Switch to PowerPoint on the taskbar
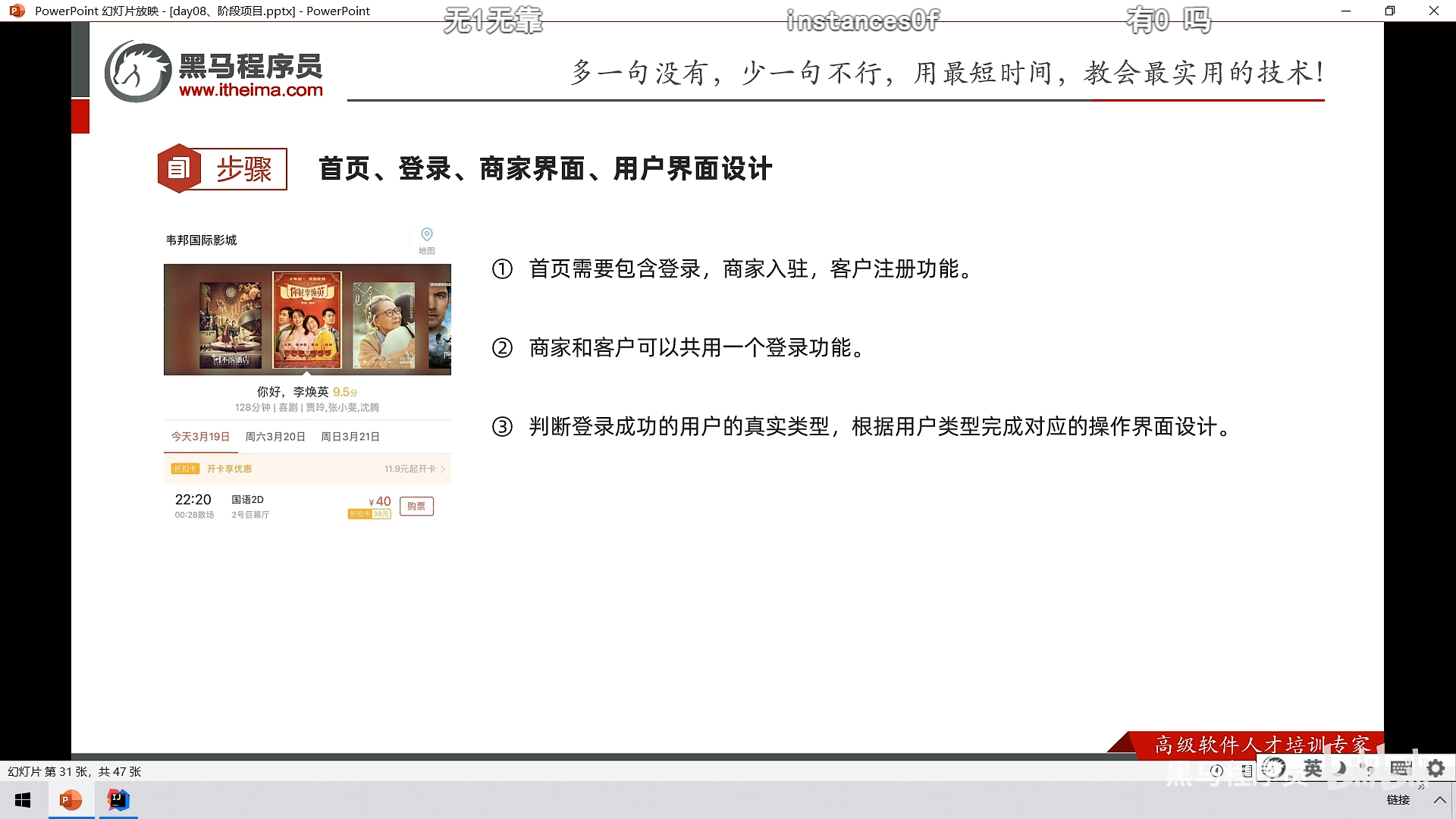Image resolution: width=1456 pixels, height=819 pixels. tap(71, 800)
